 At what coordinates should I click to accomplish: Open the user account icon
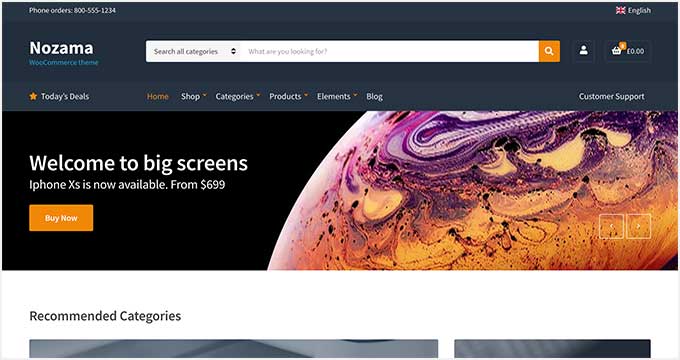[584, 51]
